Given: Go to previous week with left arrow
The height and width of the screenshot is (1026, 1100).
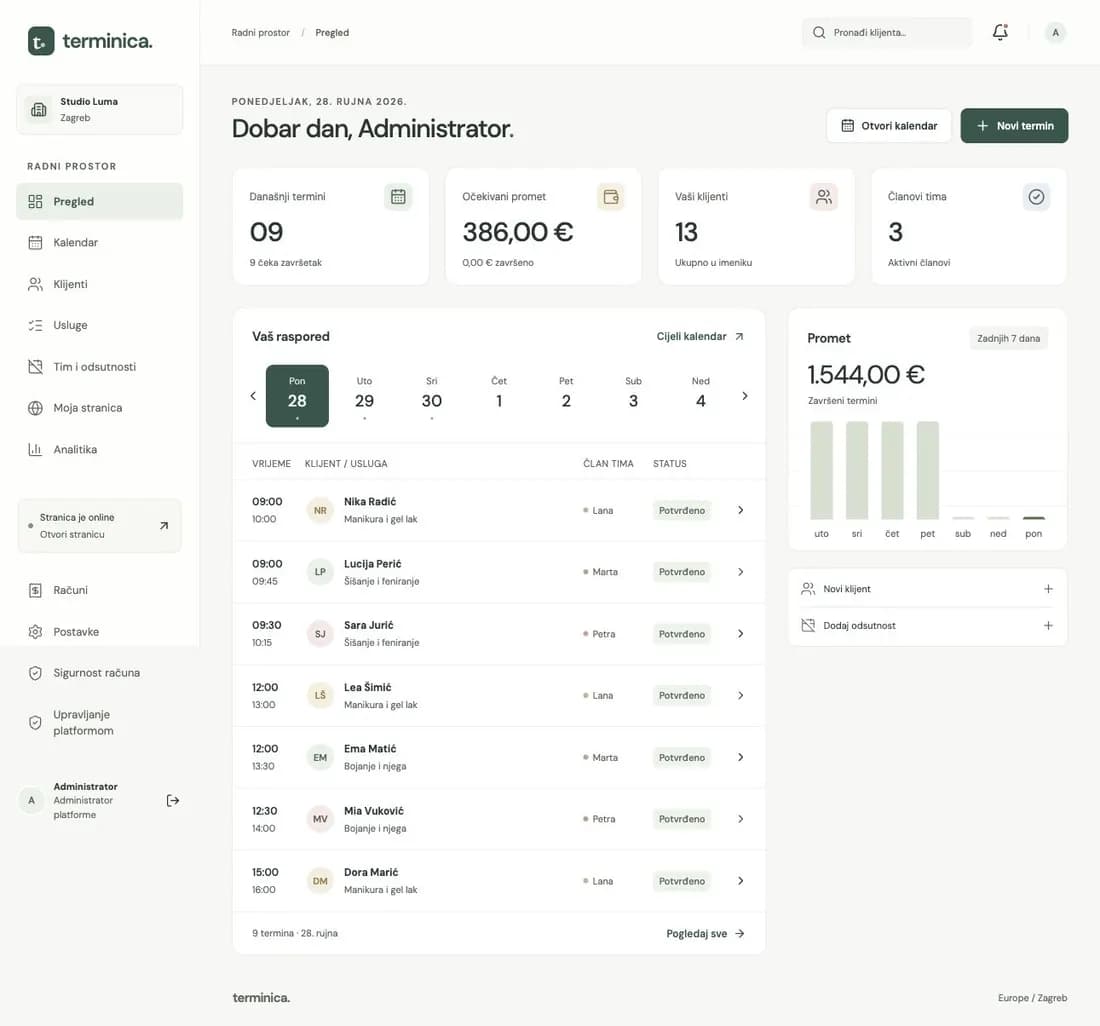Looking at the screenshot, I should click(253, 396).
